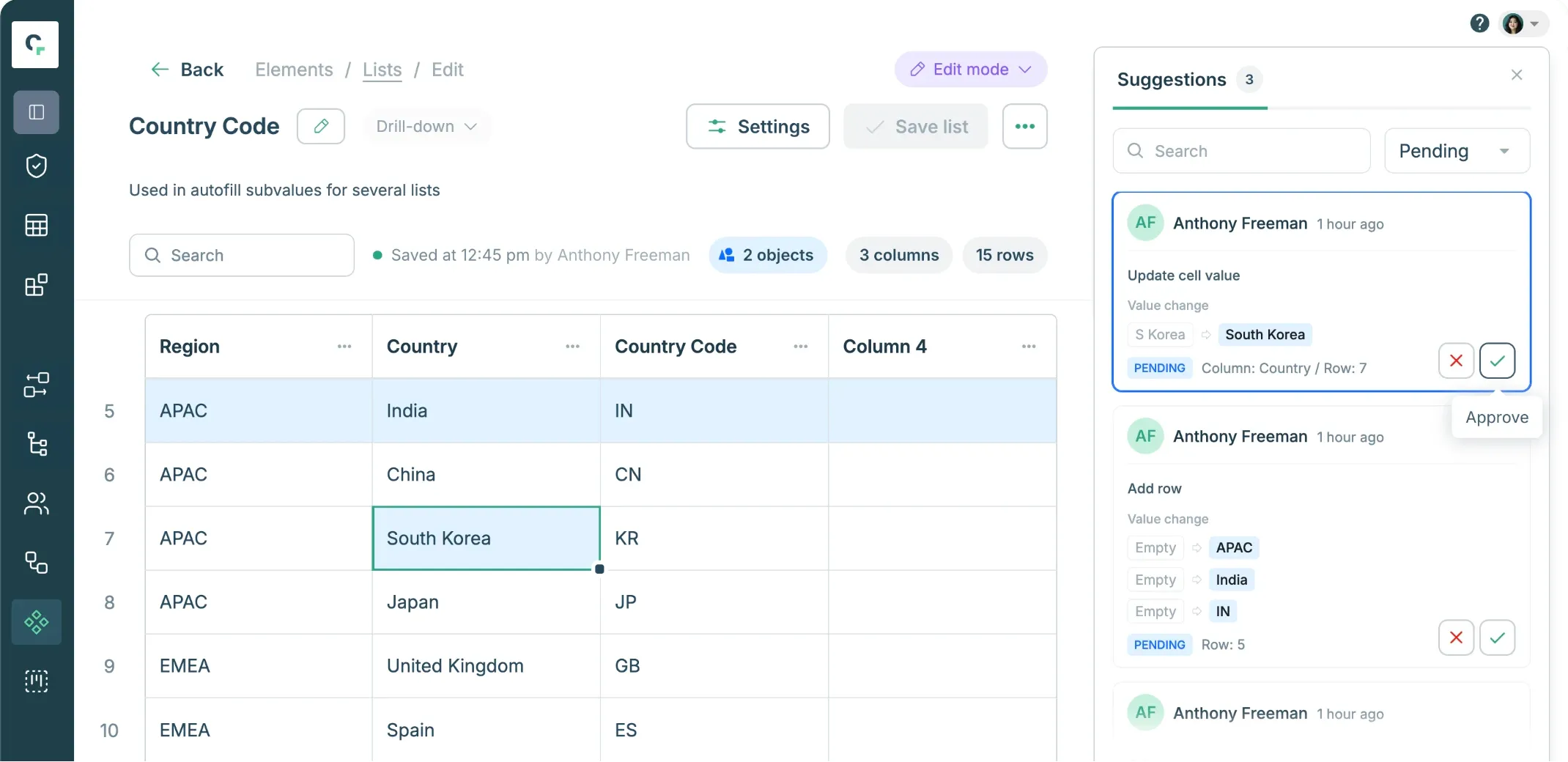Click the Column 4 header

point(942,347)
